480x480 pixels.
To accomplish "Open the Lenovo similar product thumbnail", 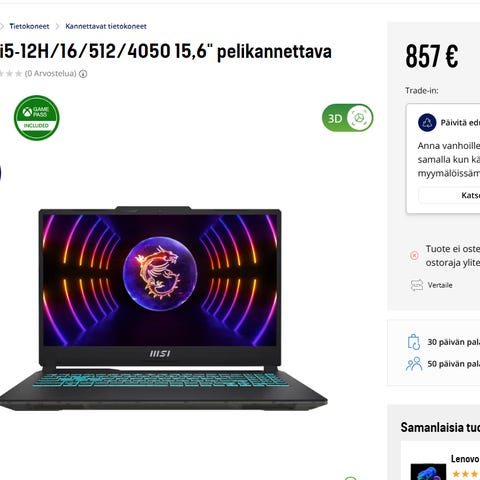I will pyautogui.click(x=428, y=472).
